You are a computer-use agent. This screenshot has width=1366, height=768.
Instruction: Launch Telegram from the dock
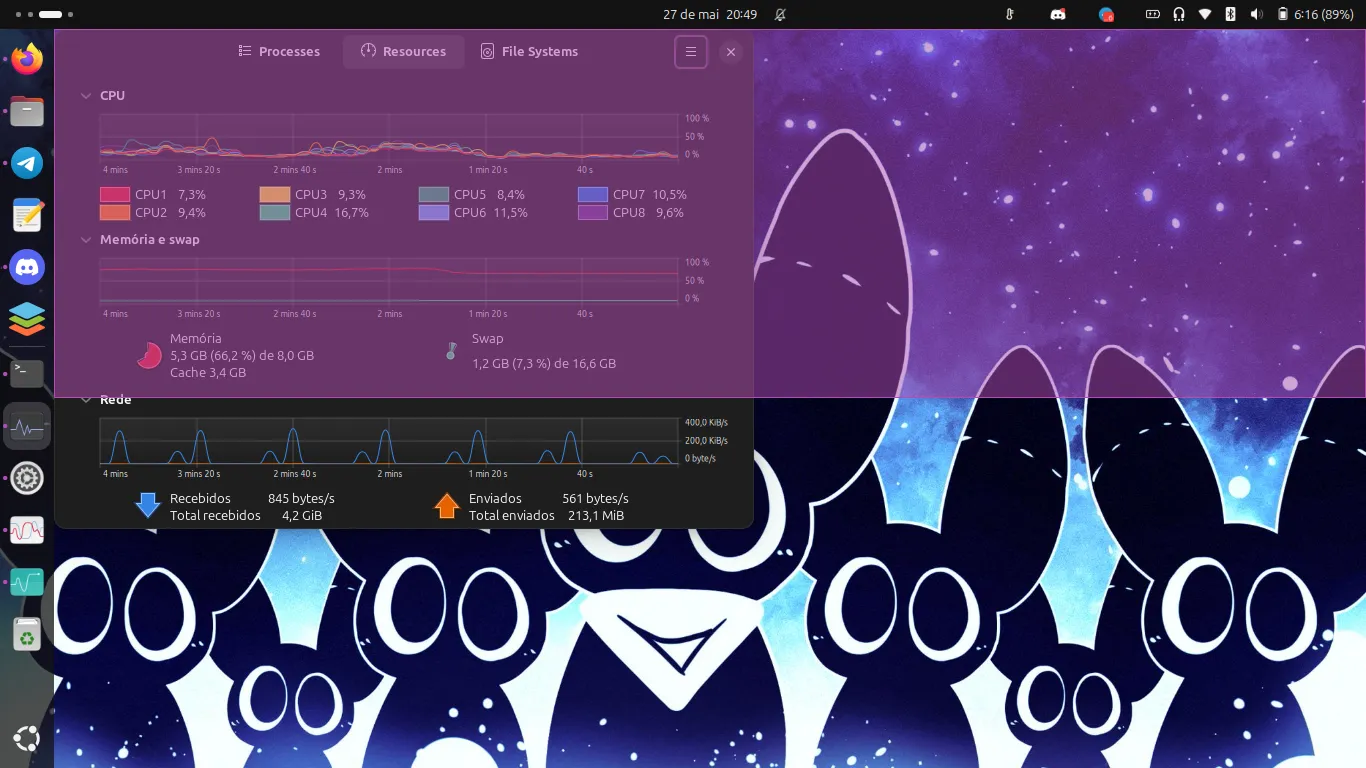click(x=27, y=162)
